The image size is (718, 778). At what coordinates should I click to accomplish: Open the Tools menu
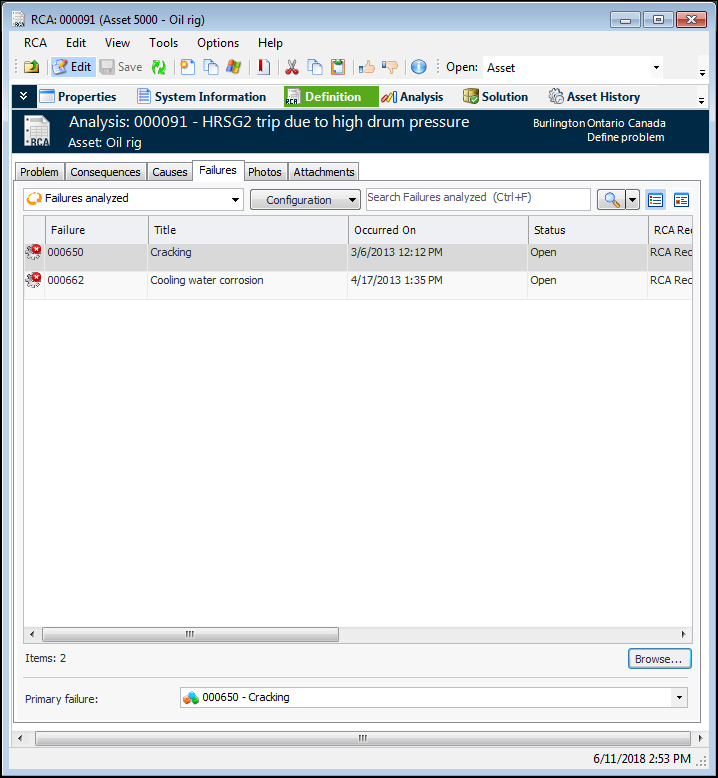(x=163, y=43)
